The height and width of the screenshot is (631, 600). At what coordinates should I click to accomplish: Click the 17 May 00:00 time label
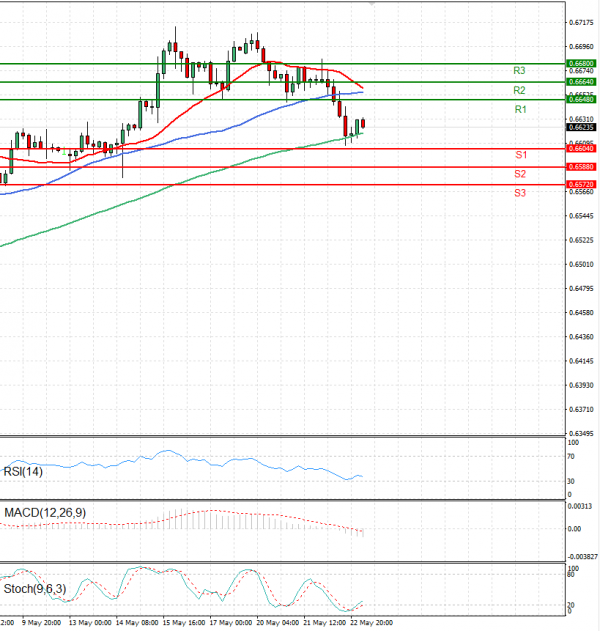click(231, 623)
